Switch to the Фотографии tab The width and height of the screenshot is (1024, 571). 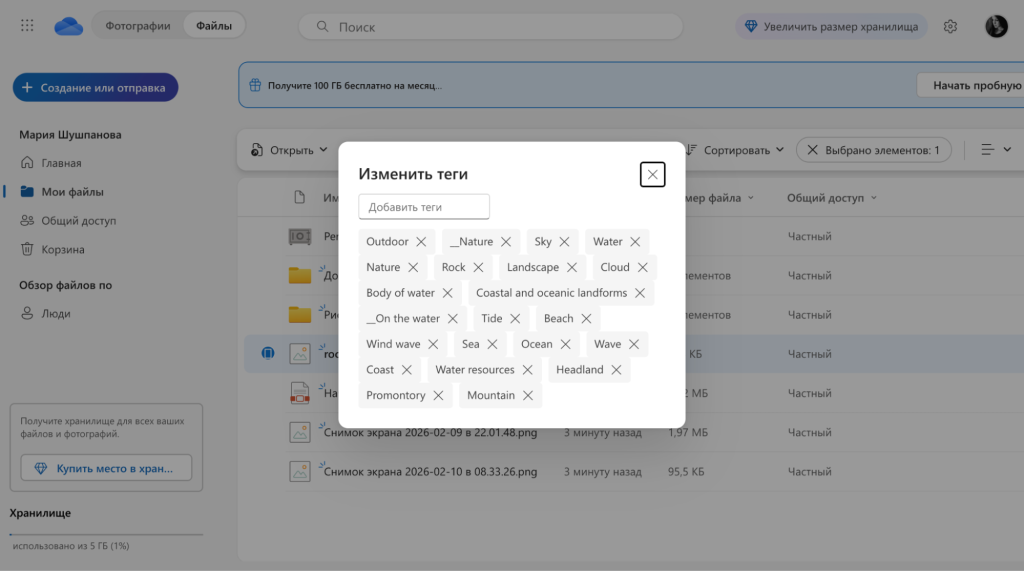pos(138,26)
